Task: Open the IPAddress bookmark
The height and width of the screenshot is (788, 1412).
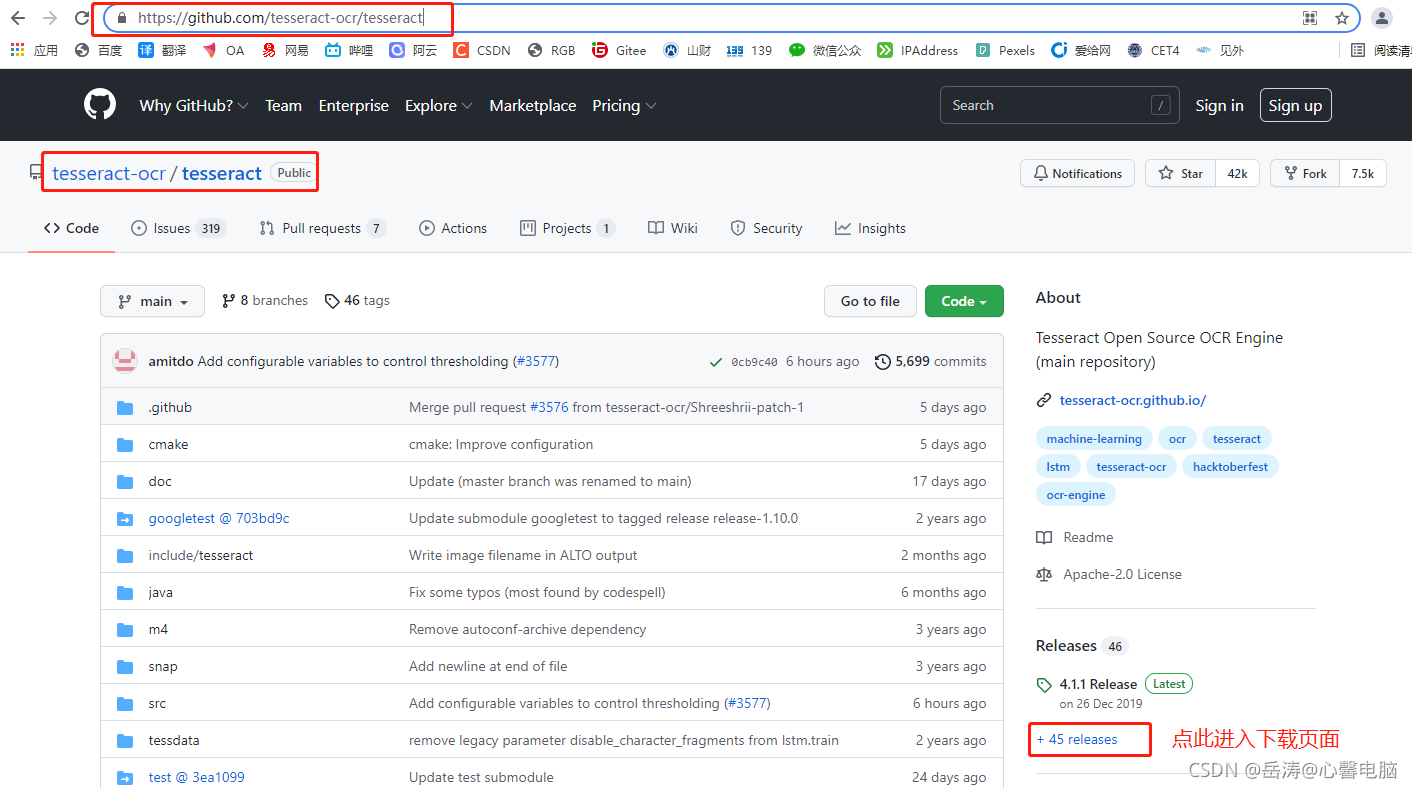Action: pyautogui.click(x=917, y=50)
